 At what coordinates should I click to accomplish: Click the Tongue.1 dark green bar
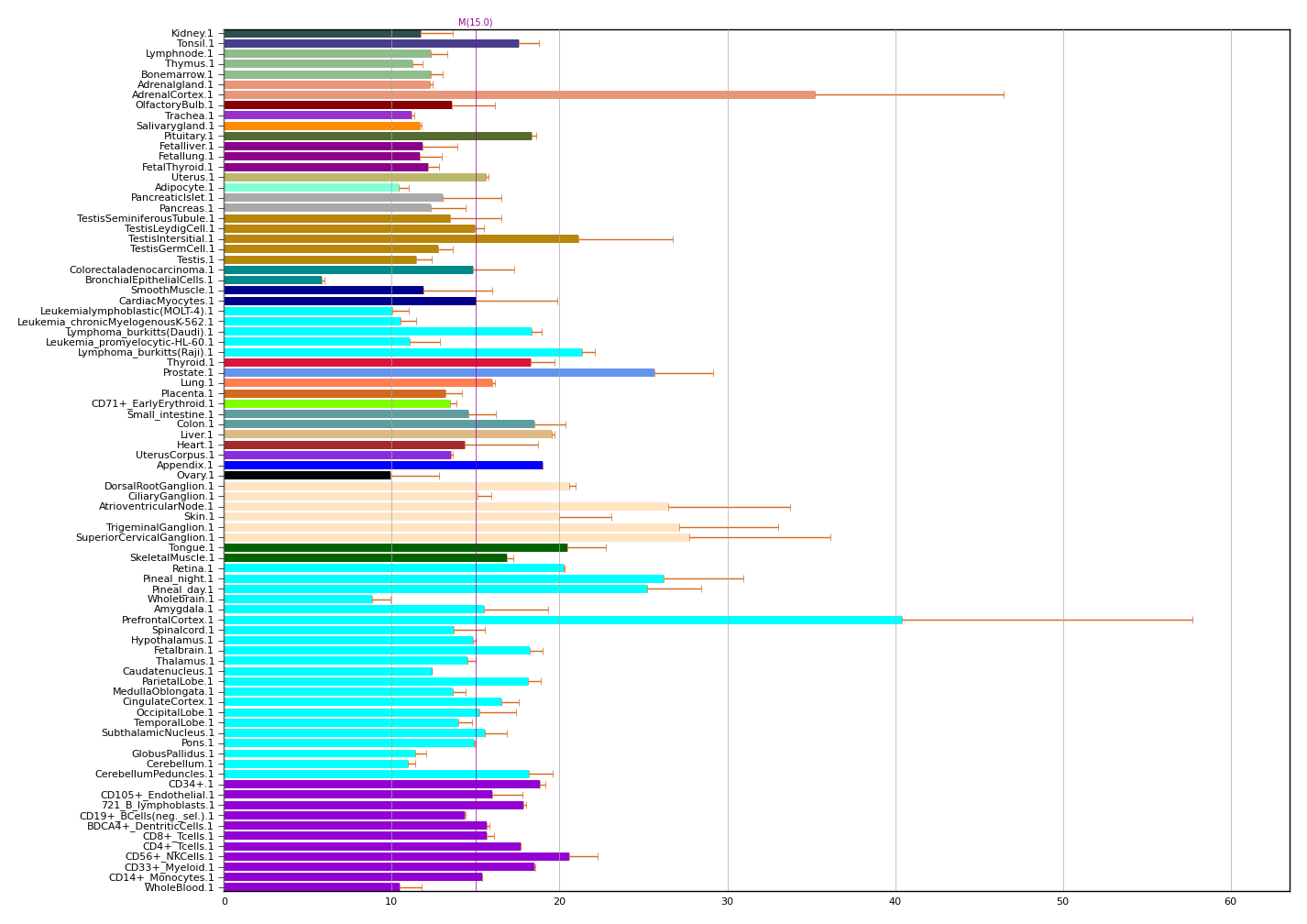pyautogui.click(x=395, y=547)
